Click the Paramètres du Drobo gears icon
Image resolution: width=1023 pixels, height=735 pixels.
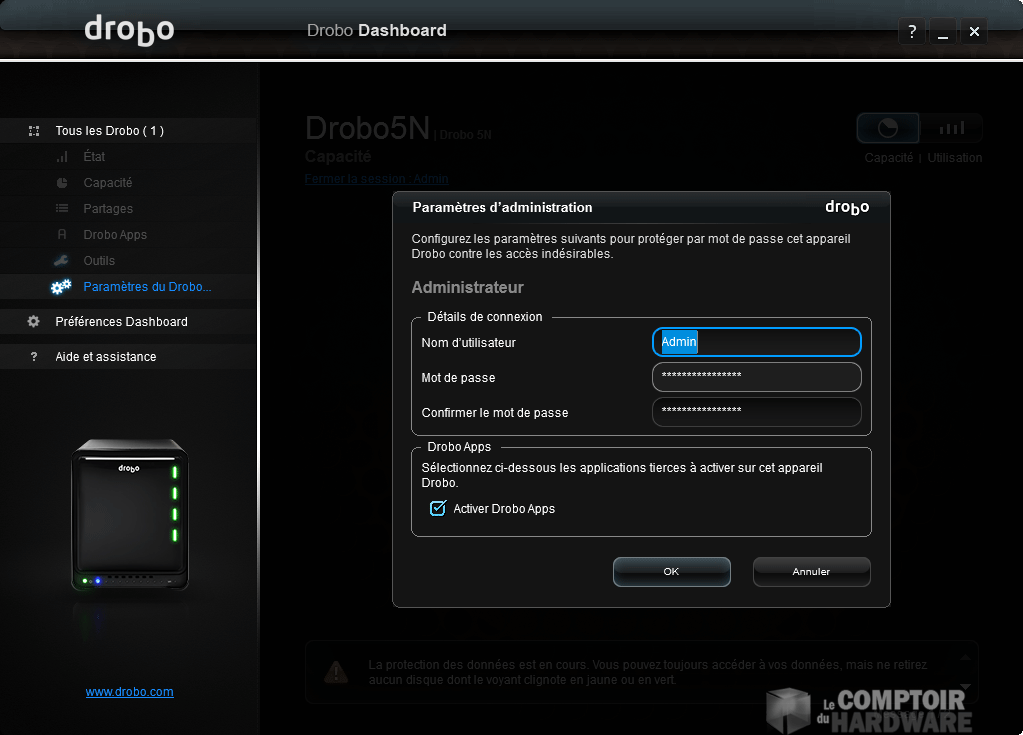coord(61,287)
